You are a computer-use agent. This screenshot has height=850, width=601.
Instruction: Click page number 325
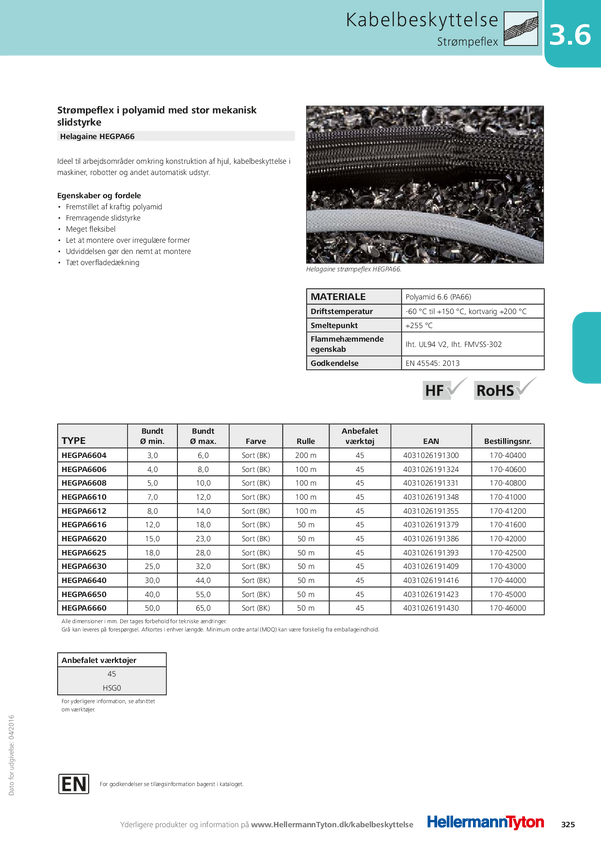[x=568, y=825]
